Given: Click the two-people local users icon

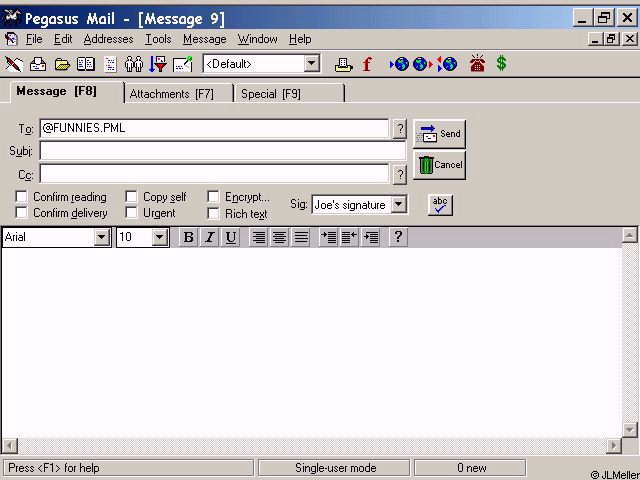Looking at the screenshot, I should pyautogui.click(x=134, y=64).
